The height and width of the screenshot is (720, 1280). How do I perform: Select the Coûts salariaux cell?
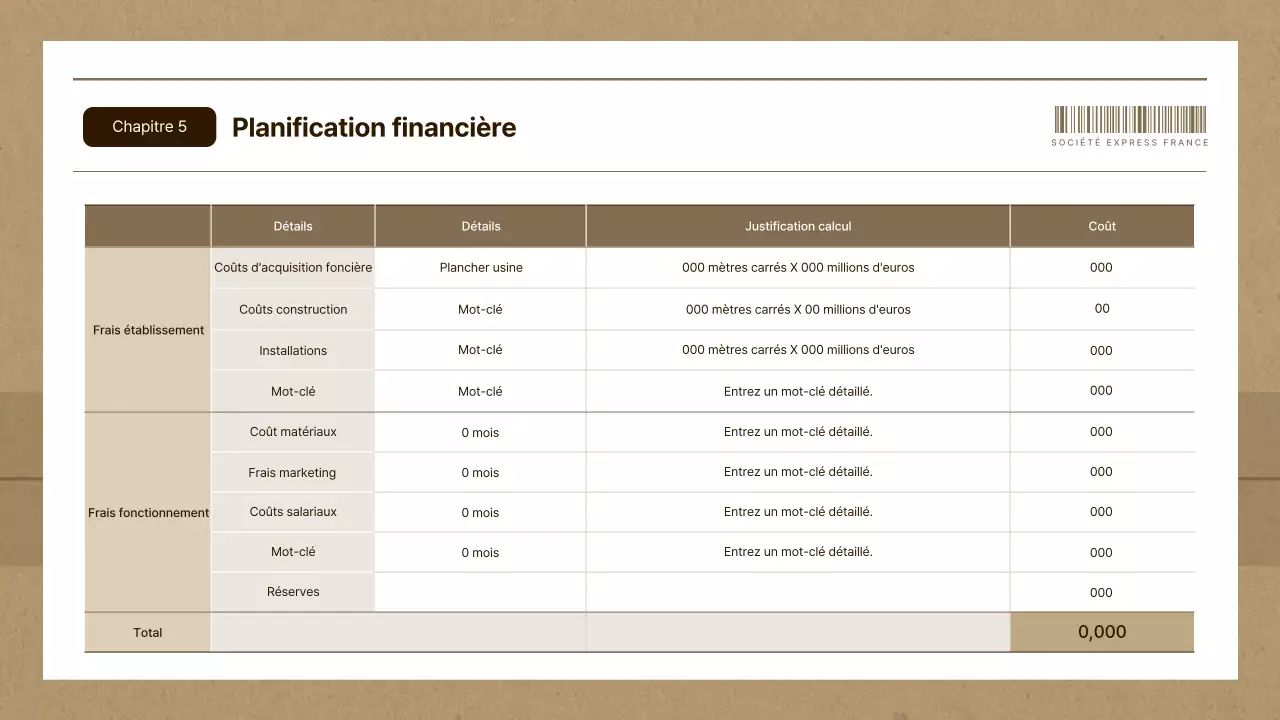tap(292, 512)
